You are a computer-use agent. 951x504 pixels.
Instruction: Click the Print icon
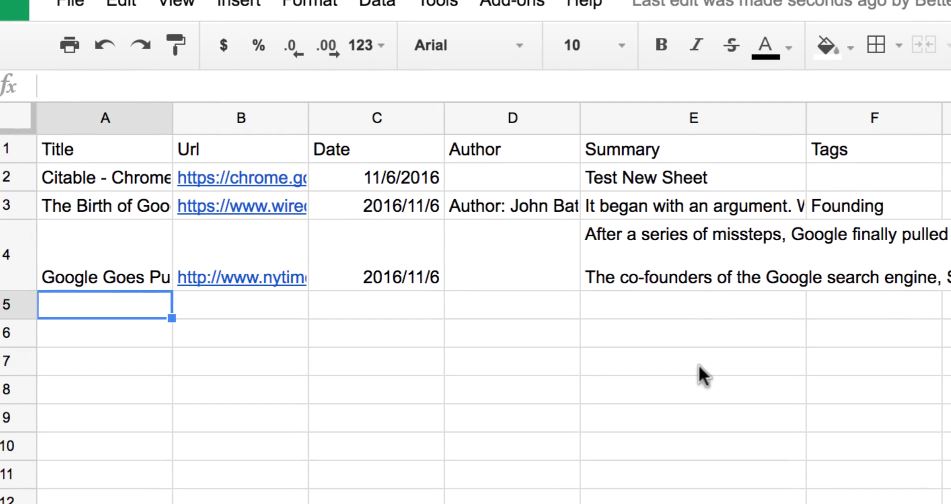(70, 45)
